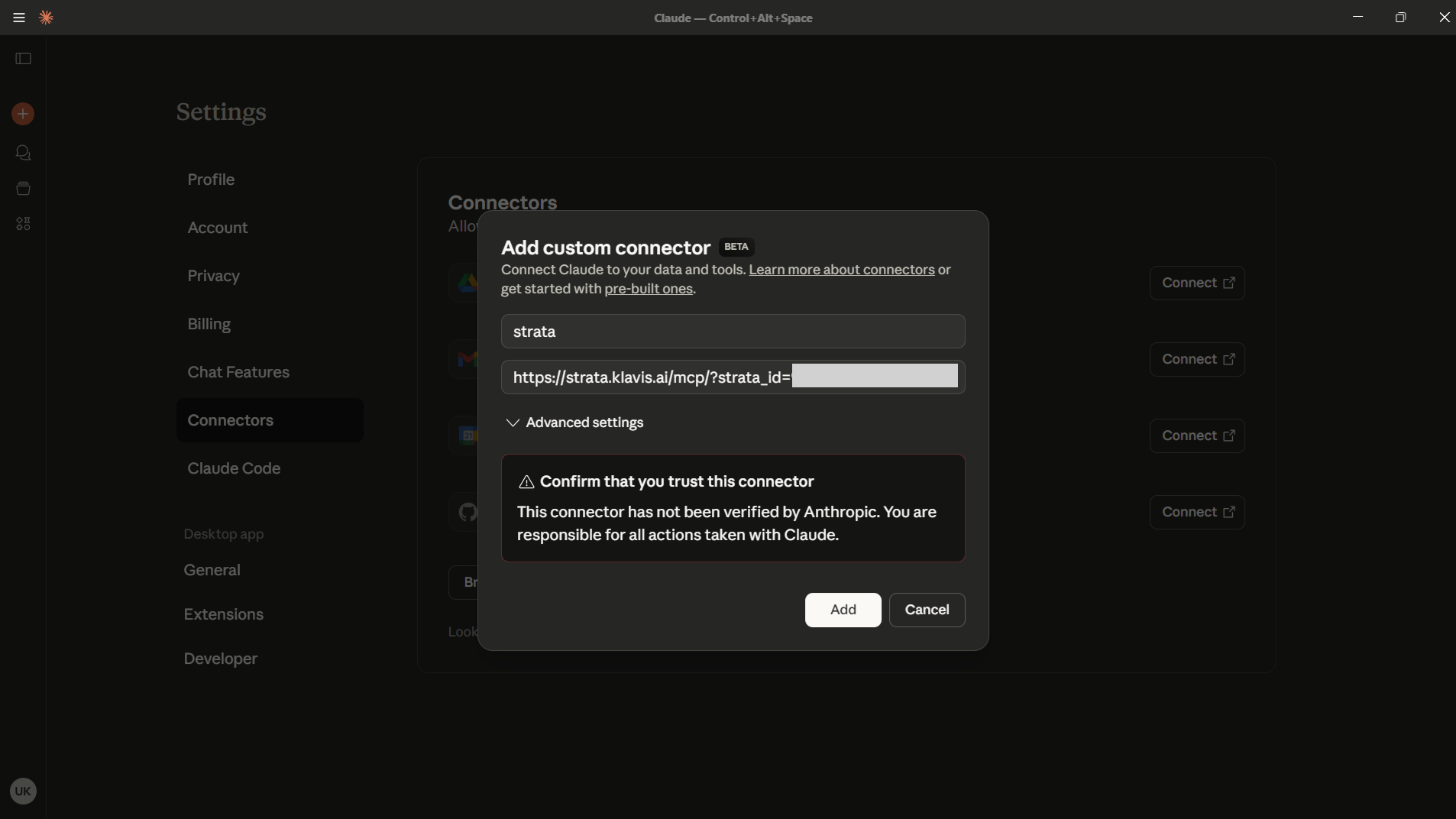
Task: Open the chats bubble icon
Action: pyautogui.click(x=23, y=153)
